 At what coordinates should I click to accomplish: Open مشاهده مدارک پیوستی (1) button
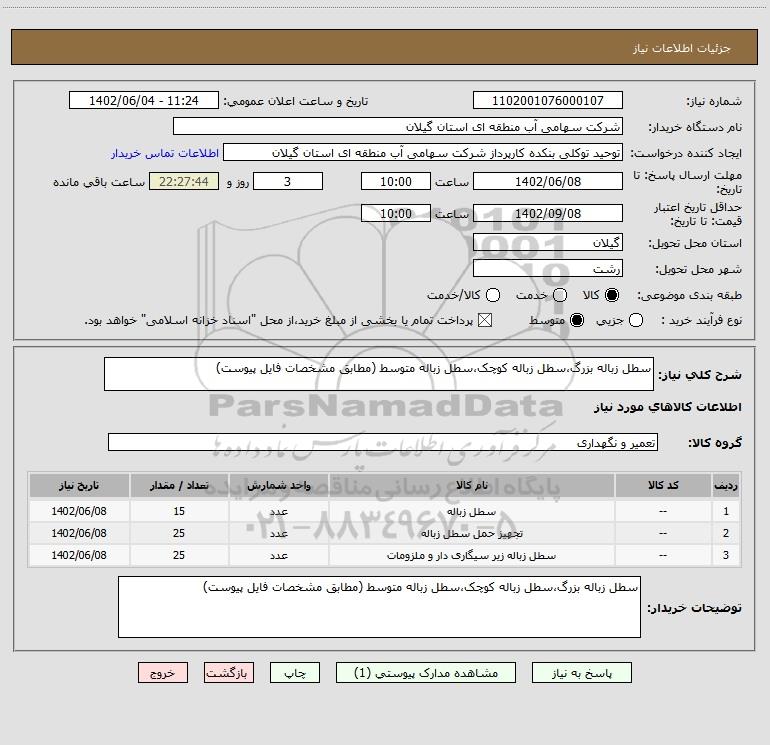point(426,673)
